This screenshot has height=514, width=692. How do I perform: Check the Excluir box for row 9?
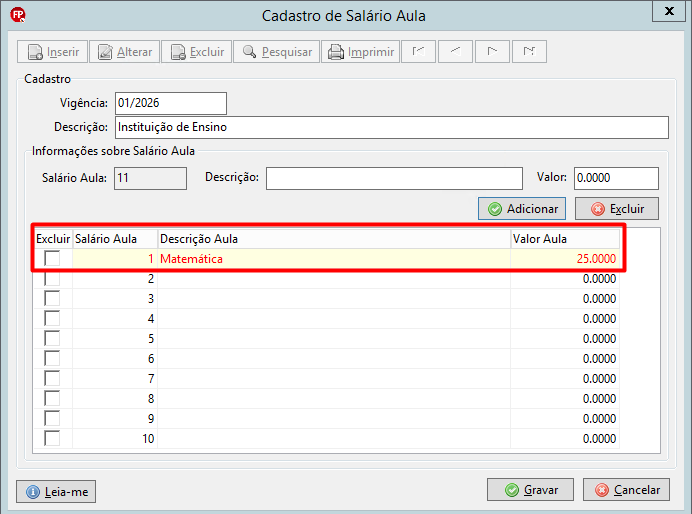(52, 418)
